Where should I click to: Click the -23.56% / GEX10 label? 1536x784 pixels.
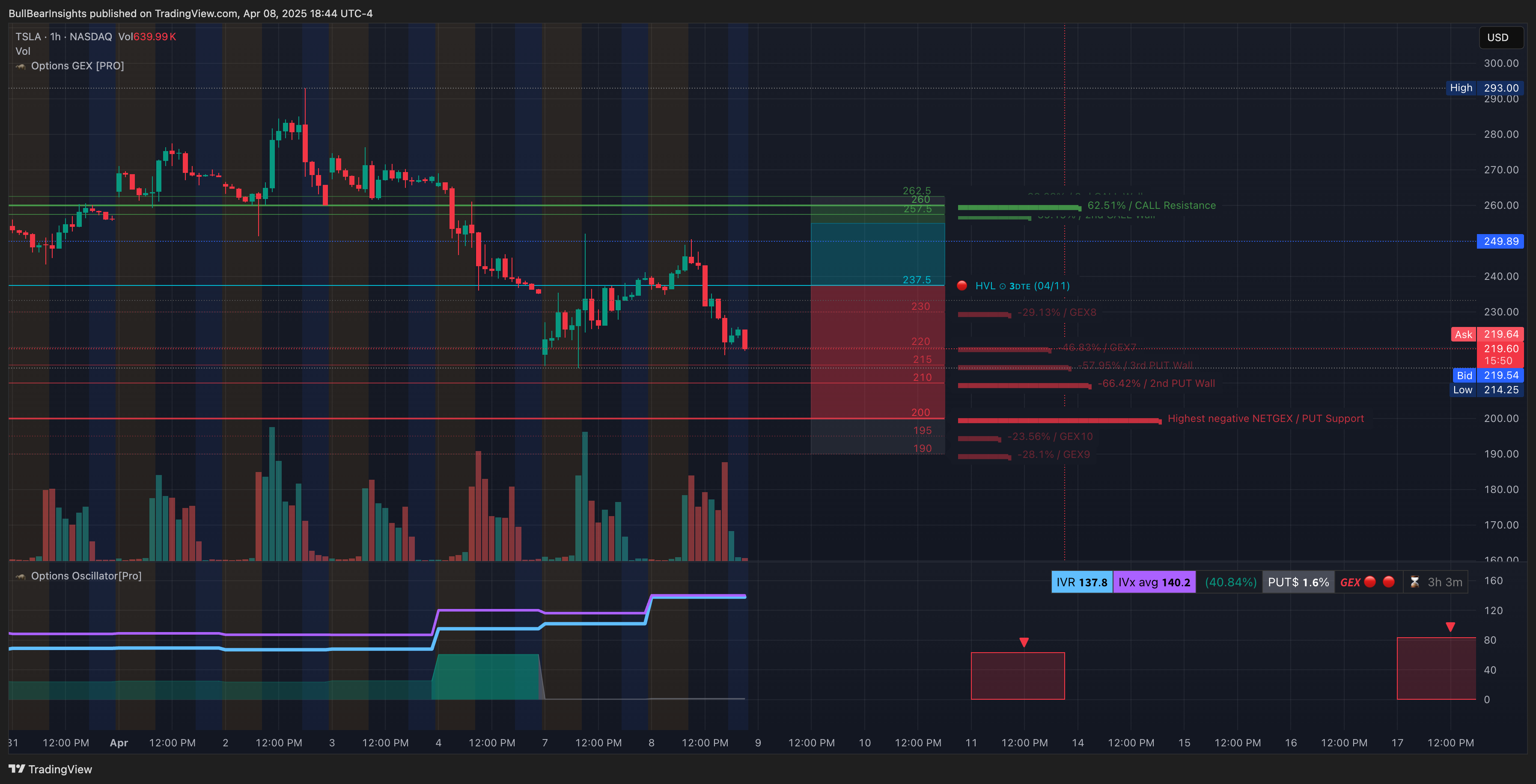1049,437
